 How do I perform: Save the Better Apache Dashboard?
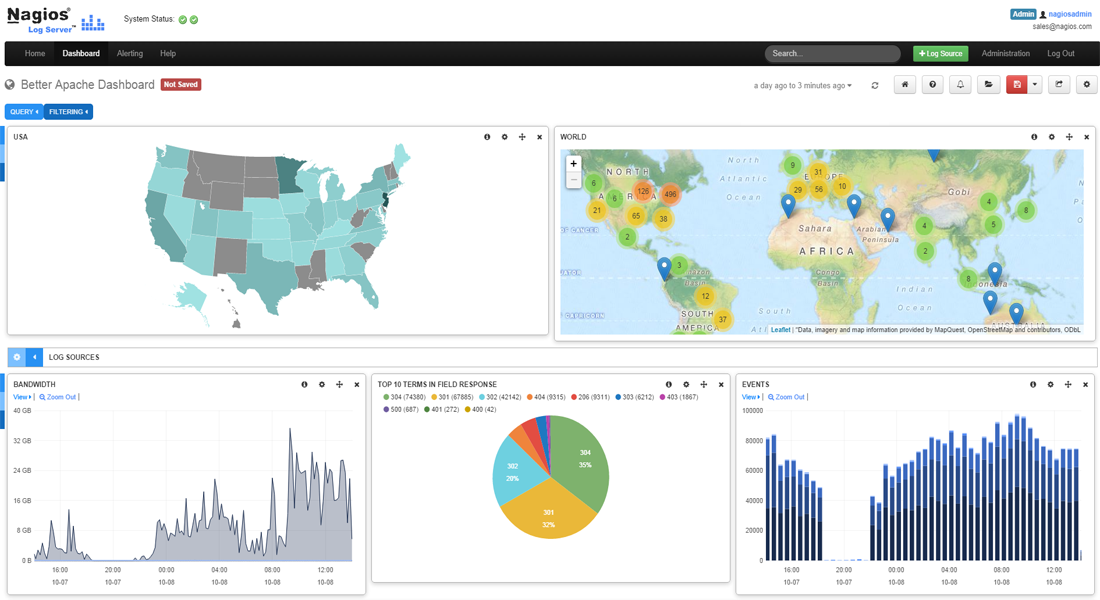[x=1016, y=85]
